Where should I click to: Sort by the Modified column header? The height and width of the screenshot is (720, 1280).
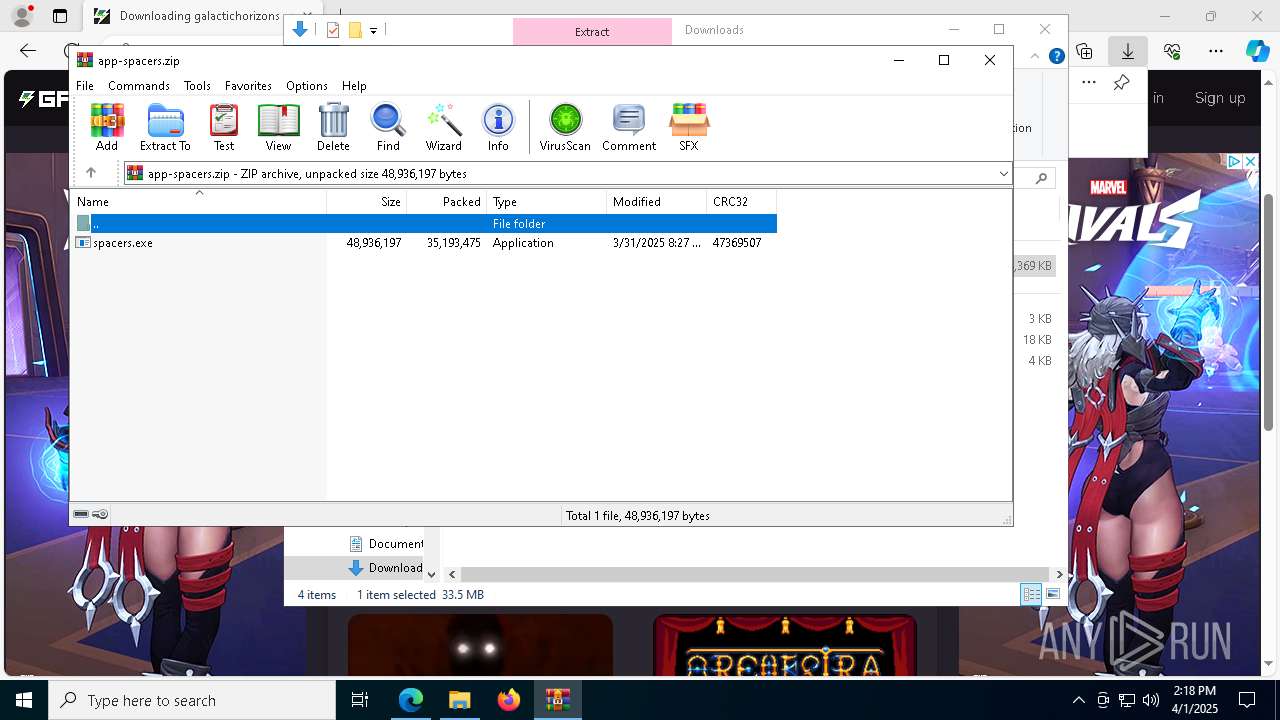click(657, 202)
